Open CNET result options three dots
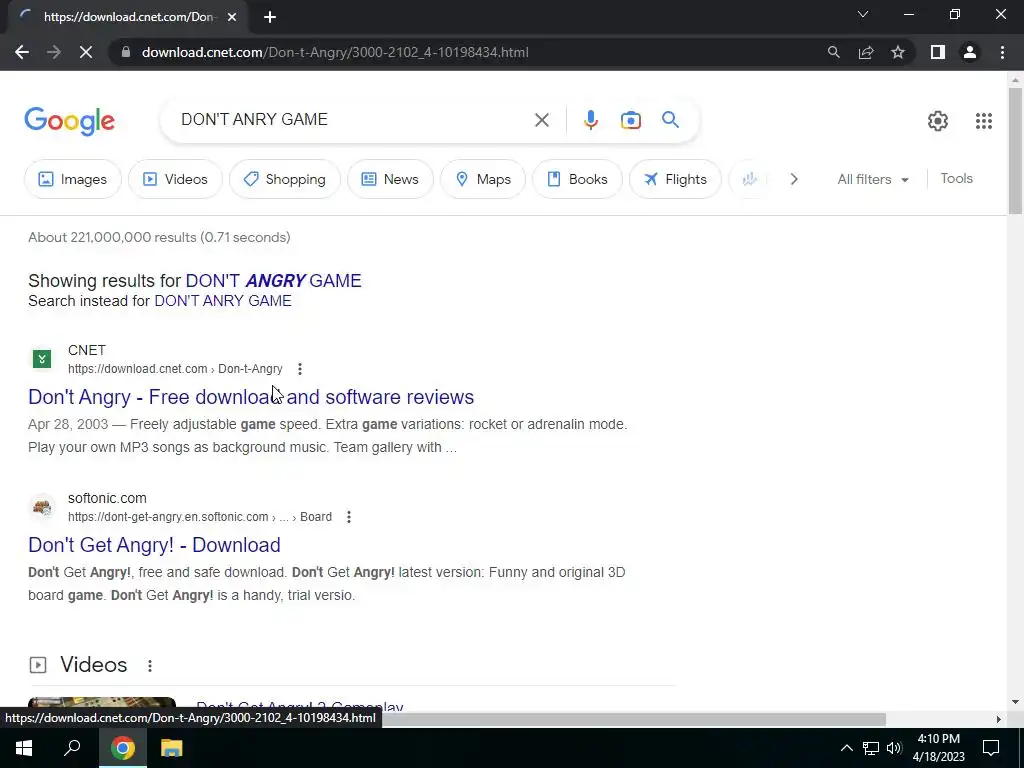This screenshot has height=768, width=1024. tap(300, 369)
